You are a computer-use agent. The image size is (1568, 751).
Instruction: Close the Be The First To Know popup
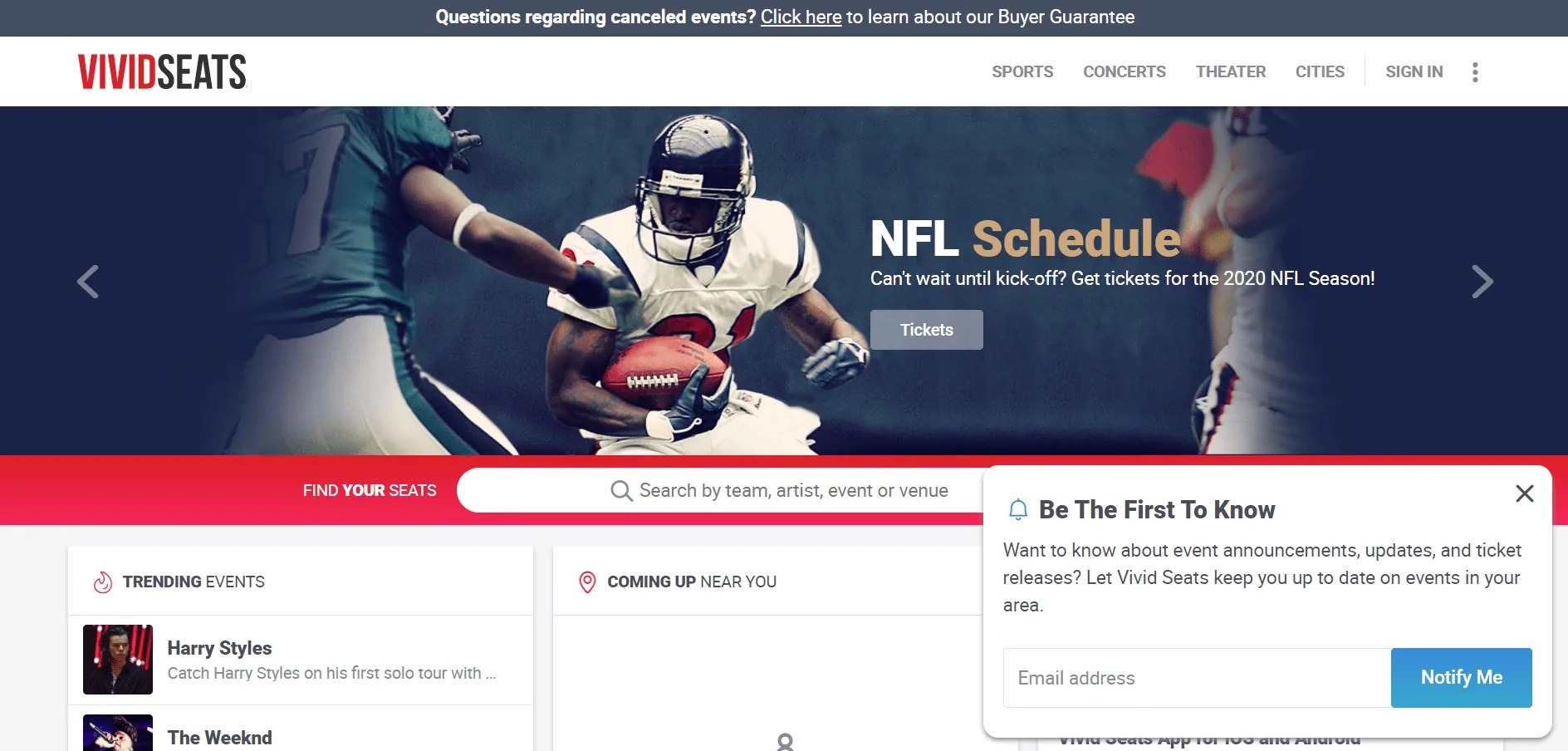click(x=1524, y=493)
